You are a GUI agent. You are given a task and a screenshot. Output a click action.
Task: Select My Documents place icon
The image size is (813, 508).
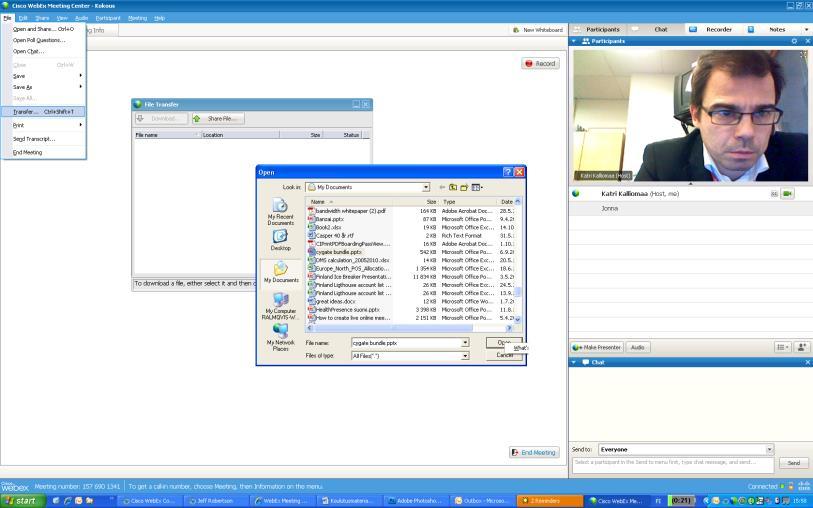click(x=281, y=272)
